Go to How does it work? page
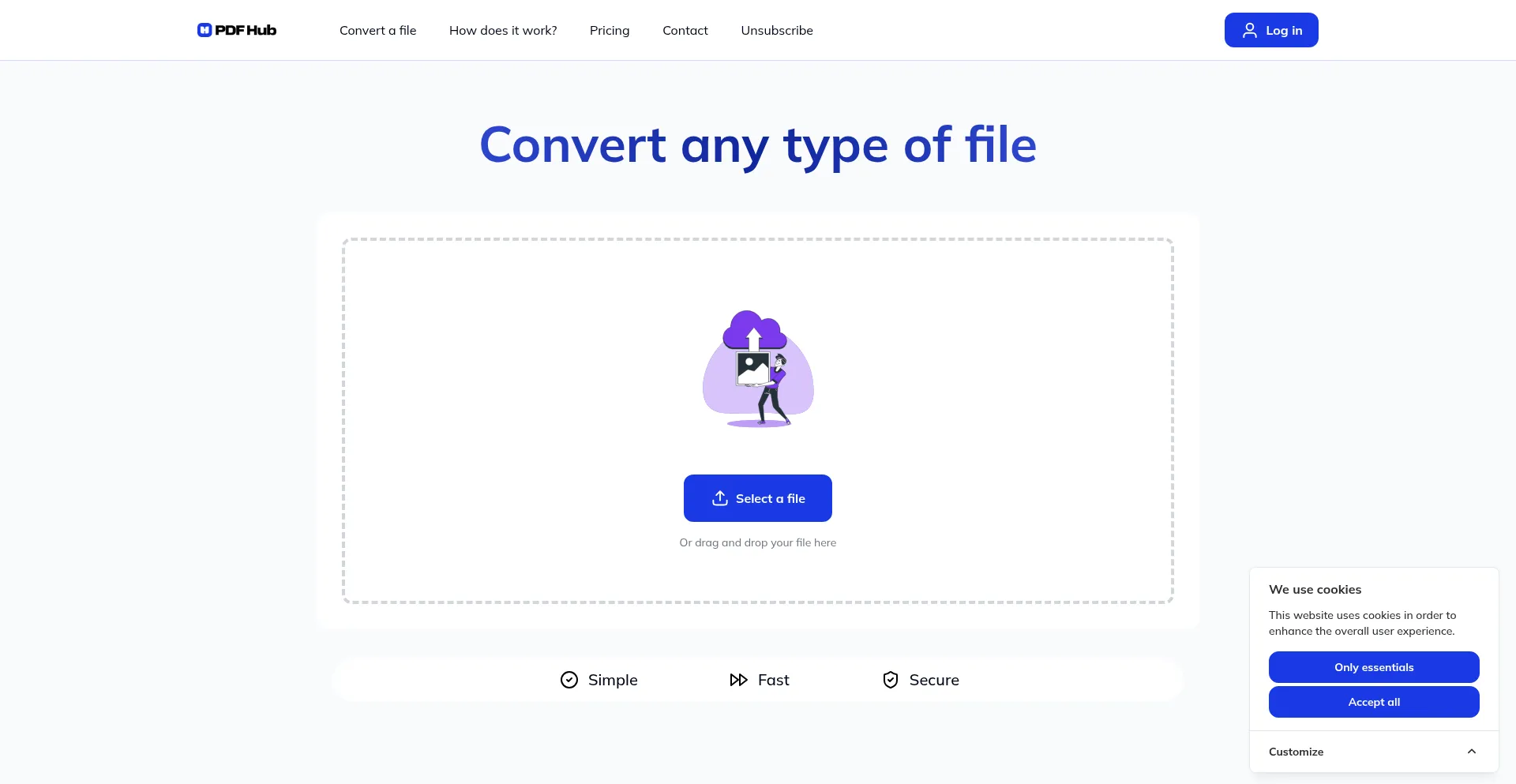1516x784 pixels. [x=503, y=30]
